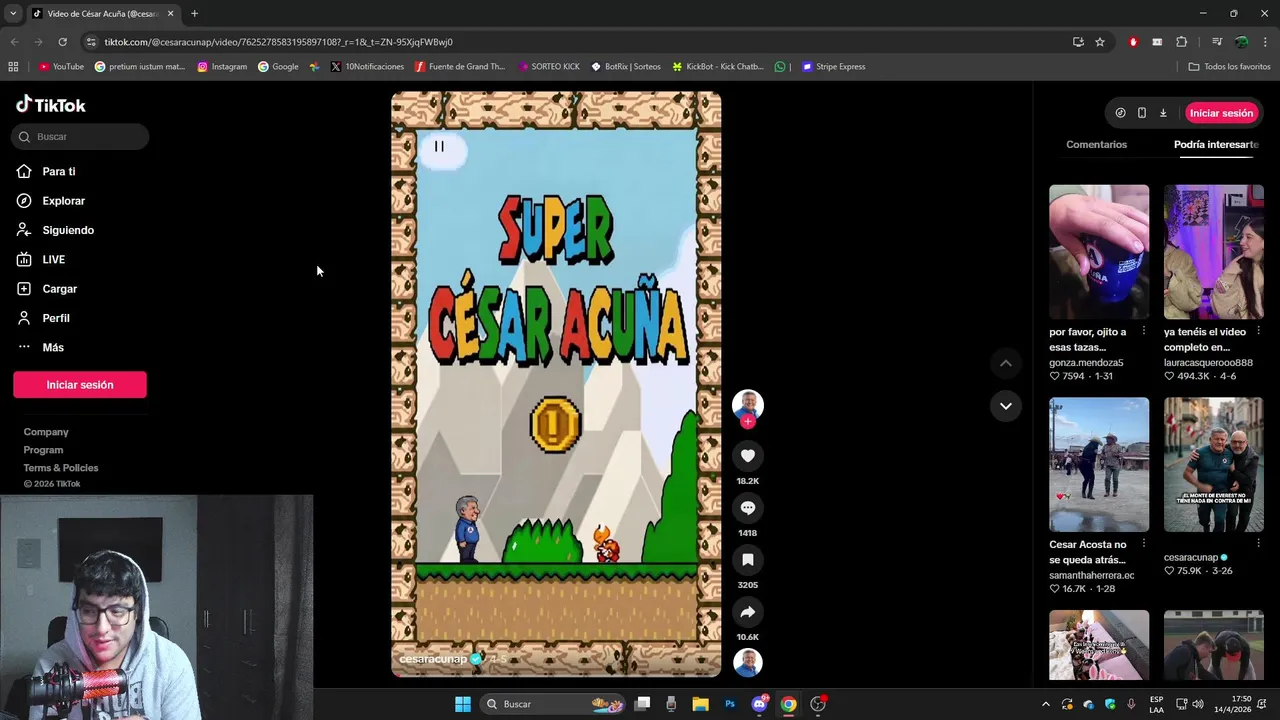The height and width of the screenshot is (720, 1280).
Task: Reload the page in Chrome
Action: tap(62, 42)
